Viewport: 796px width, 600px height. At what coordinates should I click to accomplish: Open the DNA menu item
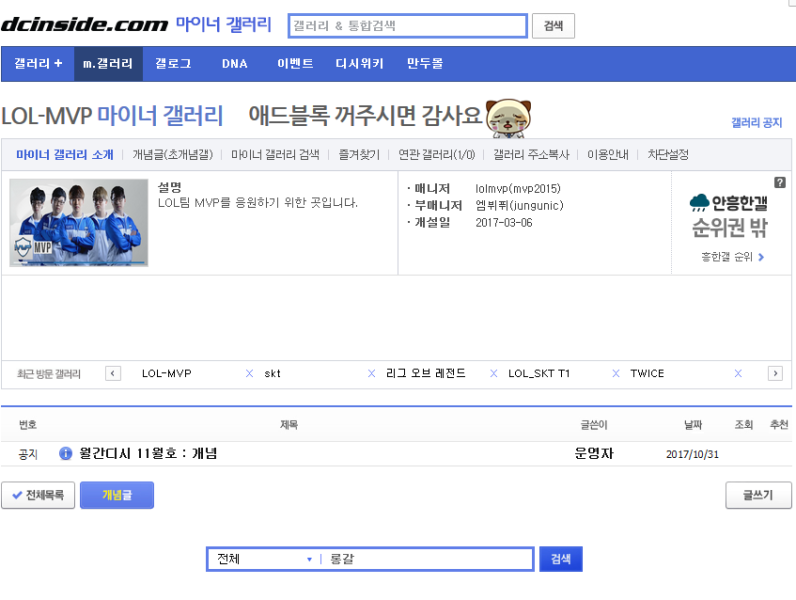click(235, 63)
